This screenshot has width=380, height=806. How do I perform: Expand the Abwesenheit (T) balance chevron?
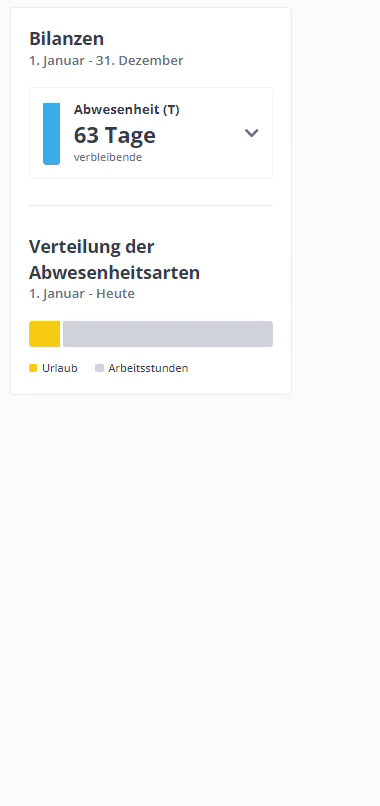pos(251,133)
